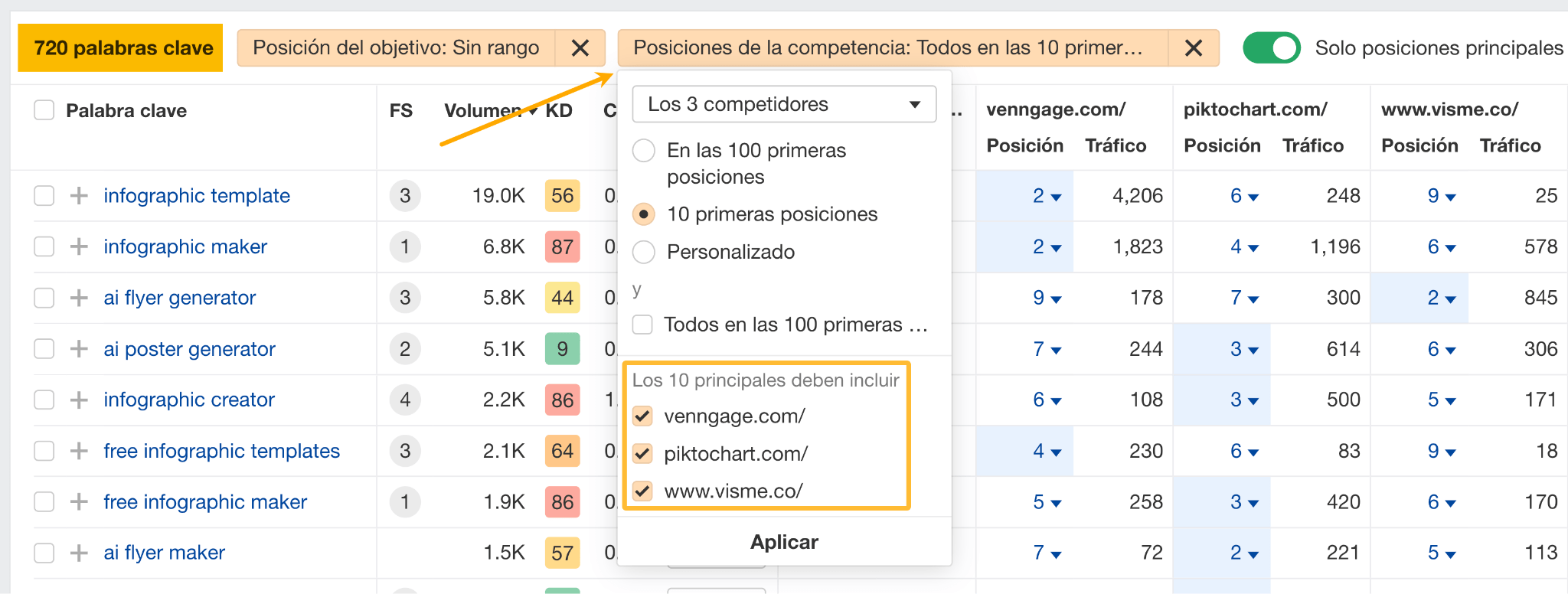
Task: Open the 'Los 3 competidores' dropdown
Action: 784,104
